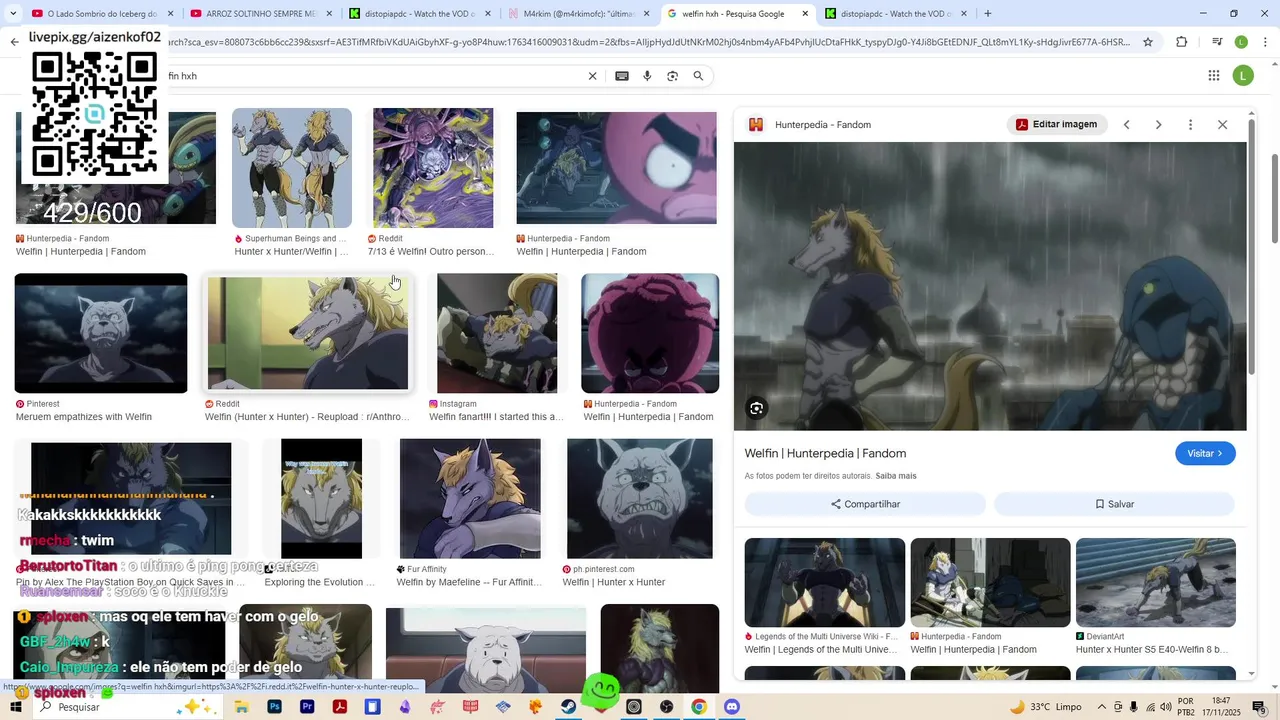This screenshot has width=1280, height=720.
Task: Open Pinterest 'Meruem empathizes with Welfin' thumbnail
Action: (101, 333)
